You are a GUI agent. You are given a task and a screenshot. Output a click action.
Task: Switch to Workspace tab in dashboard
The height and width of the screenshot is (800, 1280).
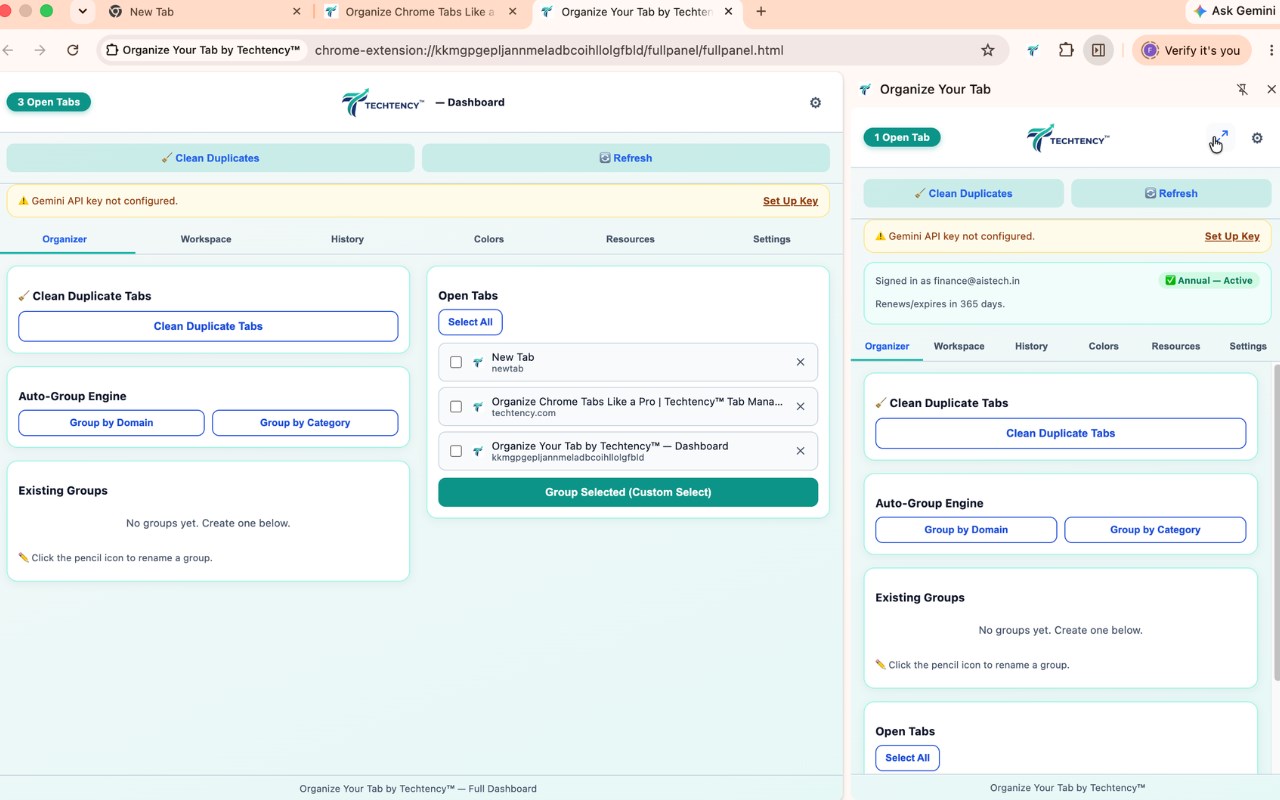click(206, 239)
